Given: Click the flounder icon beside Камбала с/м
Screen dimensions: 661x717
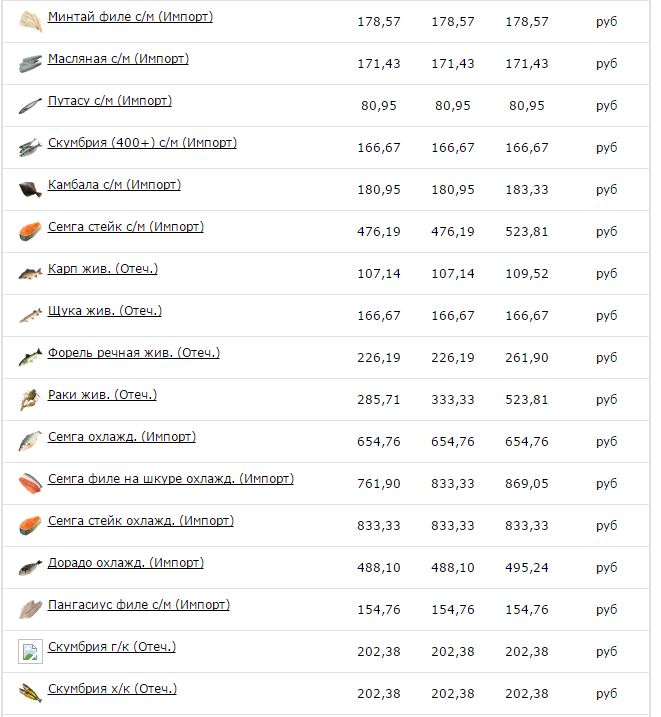Looking at the screenshot, I should point(31,189).
